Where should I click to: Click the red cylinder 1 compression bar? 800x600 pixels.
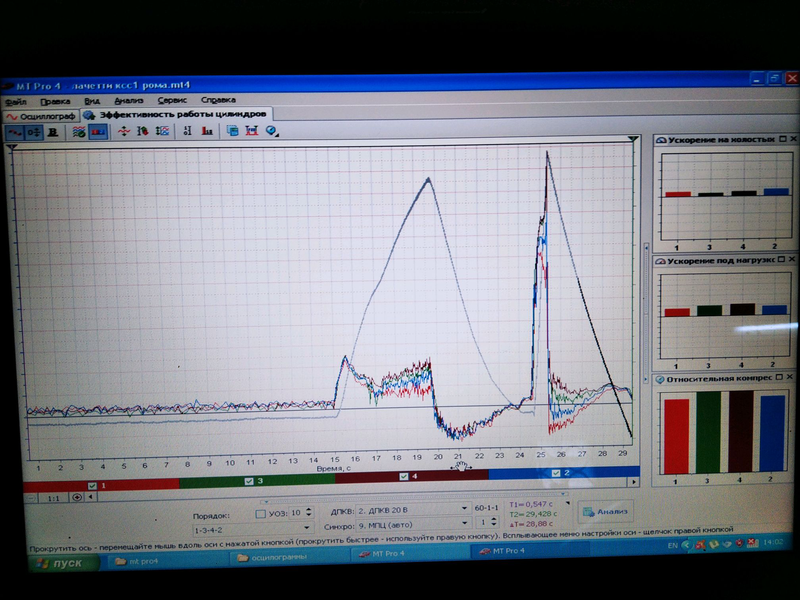click(x=676, y=436)
